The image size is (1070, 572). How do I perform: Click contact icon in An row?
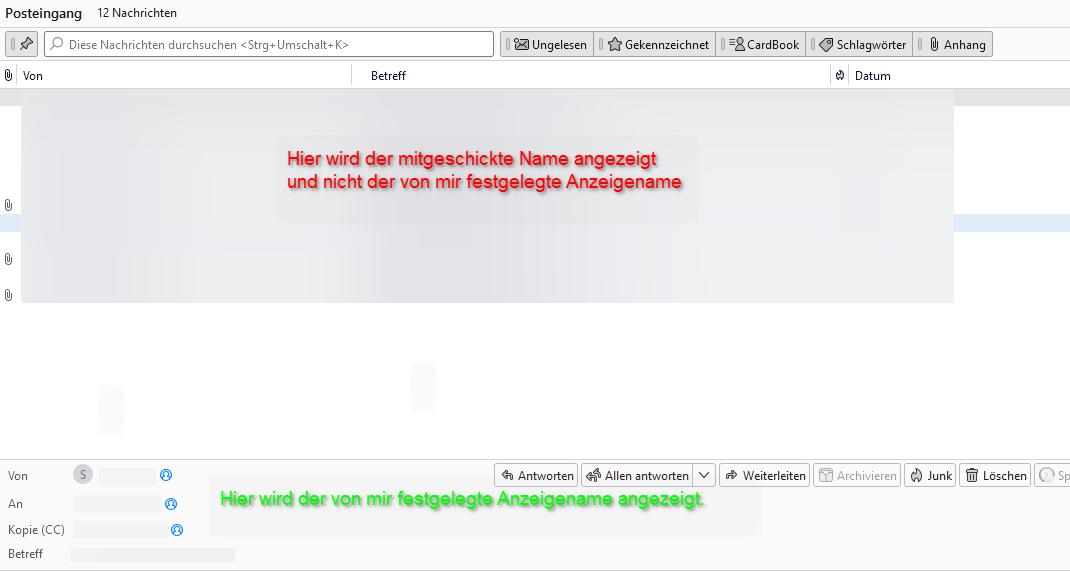[x=171, y=504]
